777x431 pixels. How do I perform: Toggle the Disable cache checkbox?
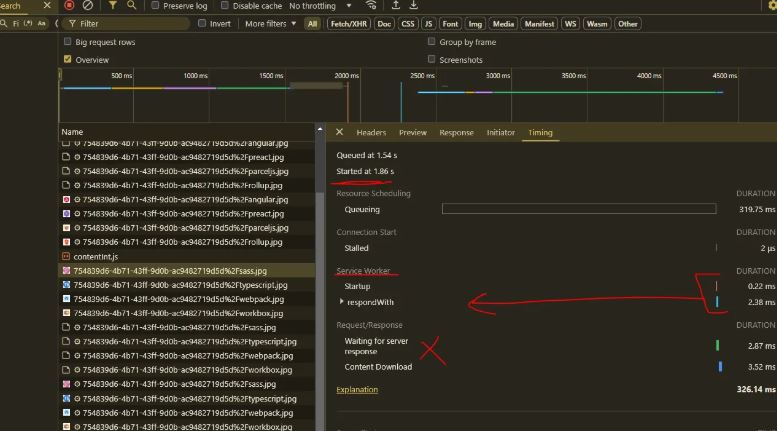coord(225,6)
